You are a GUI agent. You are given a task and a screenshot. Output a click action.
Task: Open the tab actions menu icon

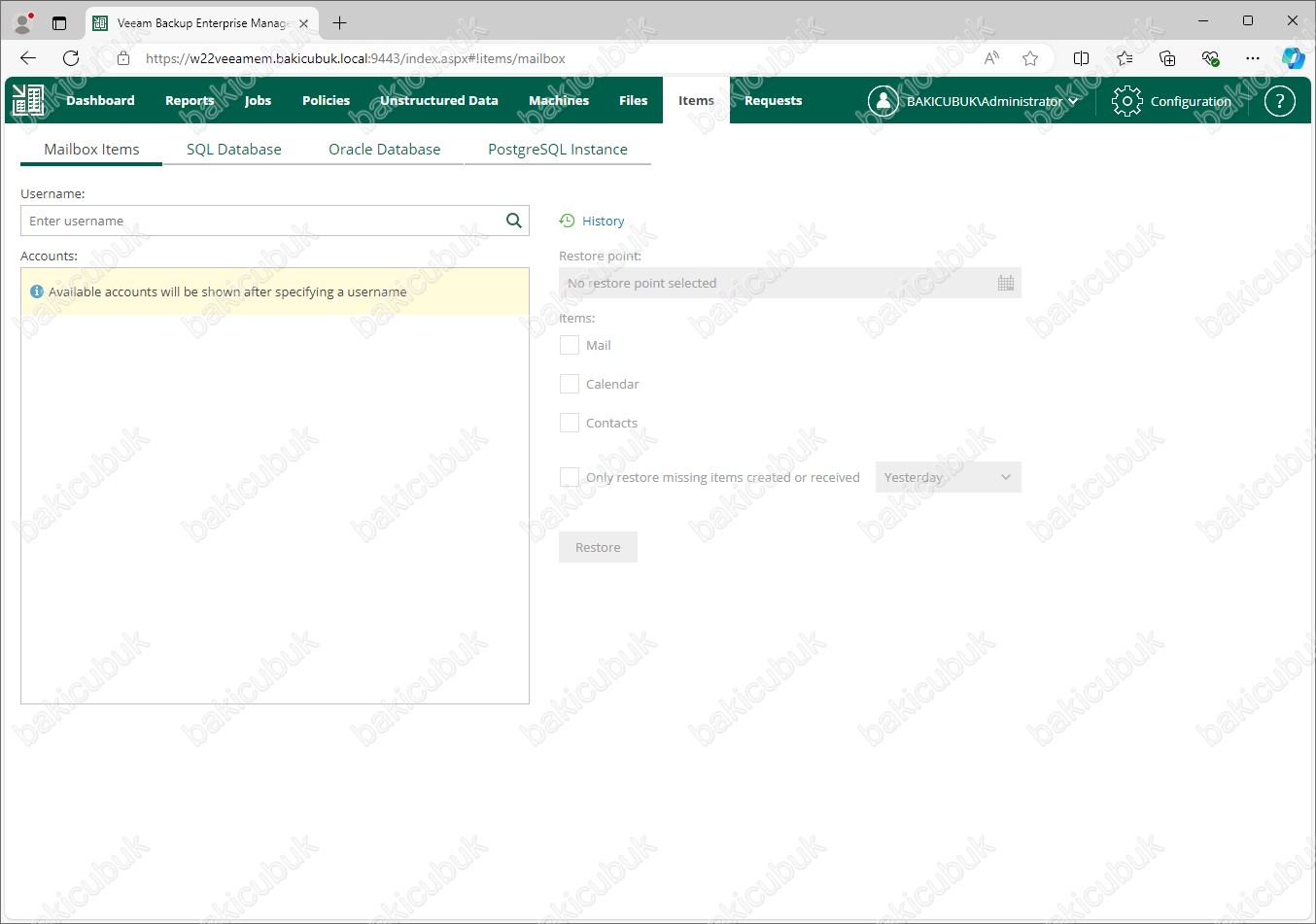click(59, 22)
